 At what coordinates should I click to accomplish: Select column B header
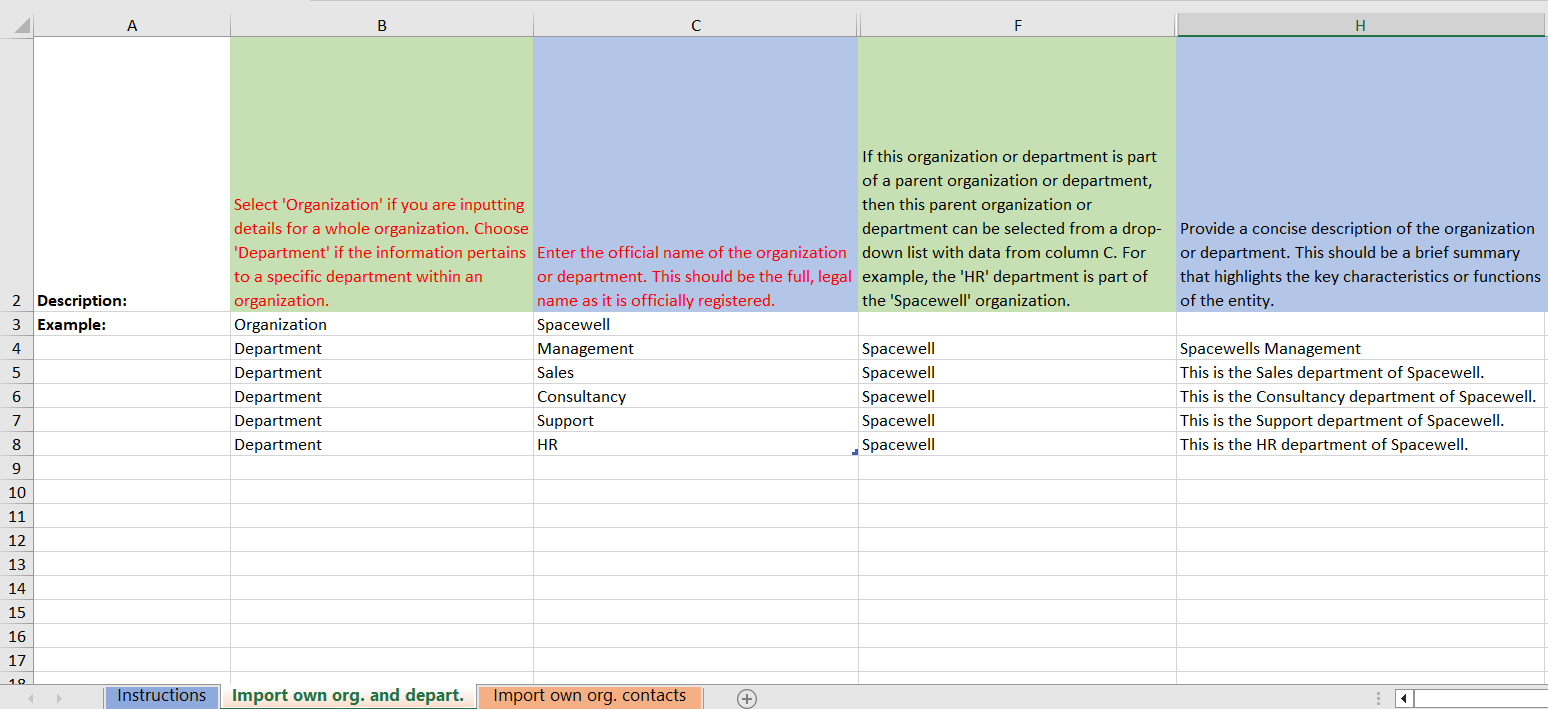pos(382,26)
